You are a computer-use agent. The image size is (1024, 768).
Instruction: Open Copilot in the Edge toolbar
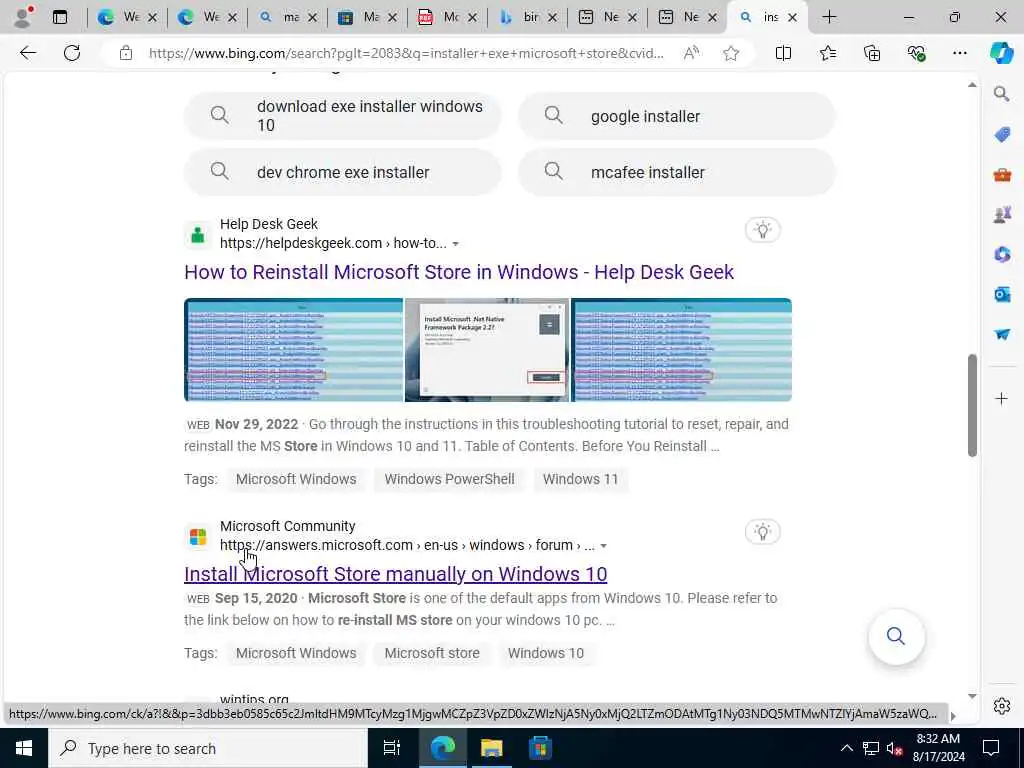point(1001,53)
